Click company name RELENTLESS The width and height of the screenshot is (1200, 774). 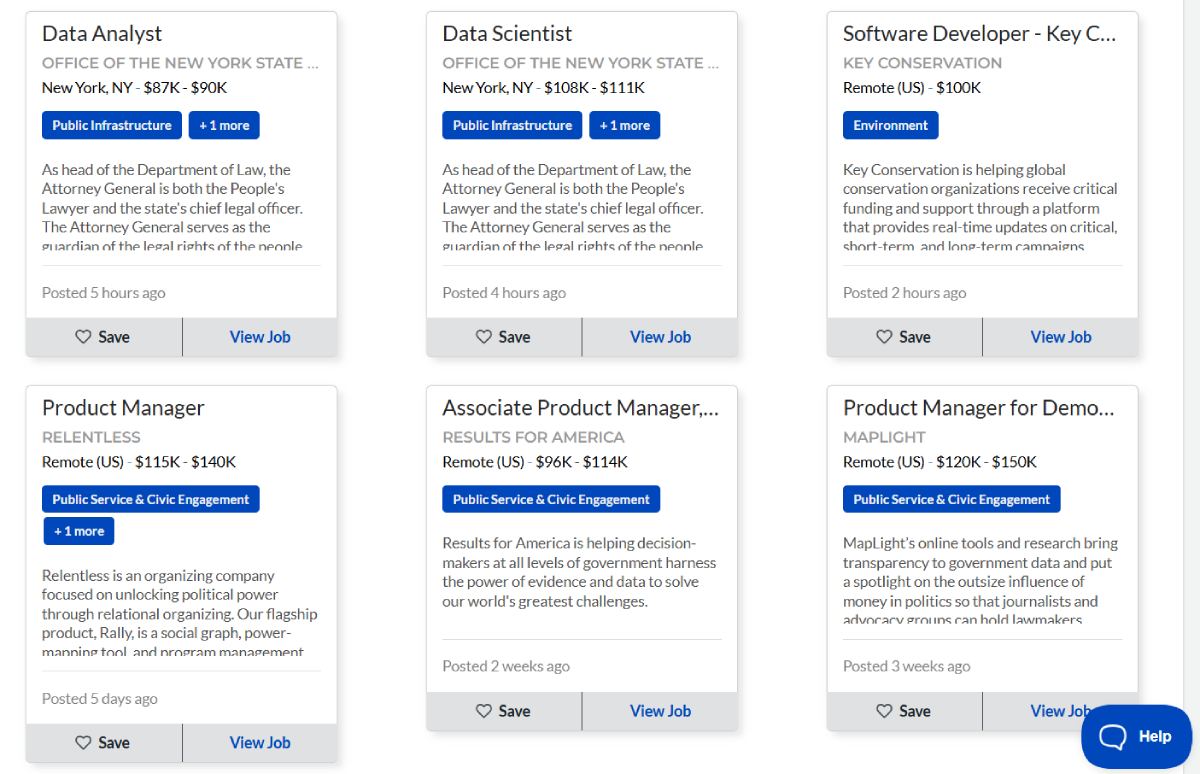91,437
